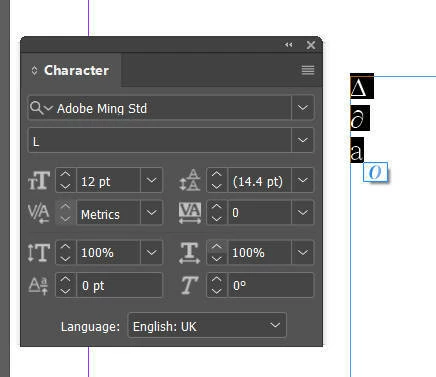This screenshot has height=377, width=436.
Task: Click the tracking value field showing 0
Action: 260,213
